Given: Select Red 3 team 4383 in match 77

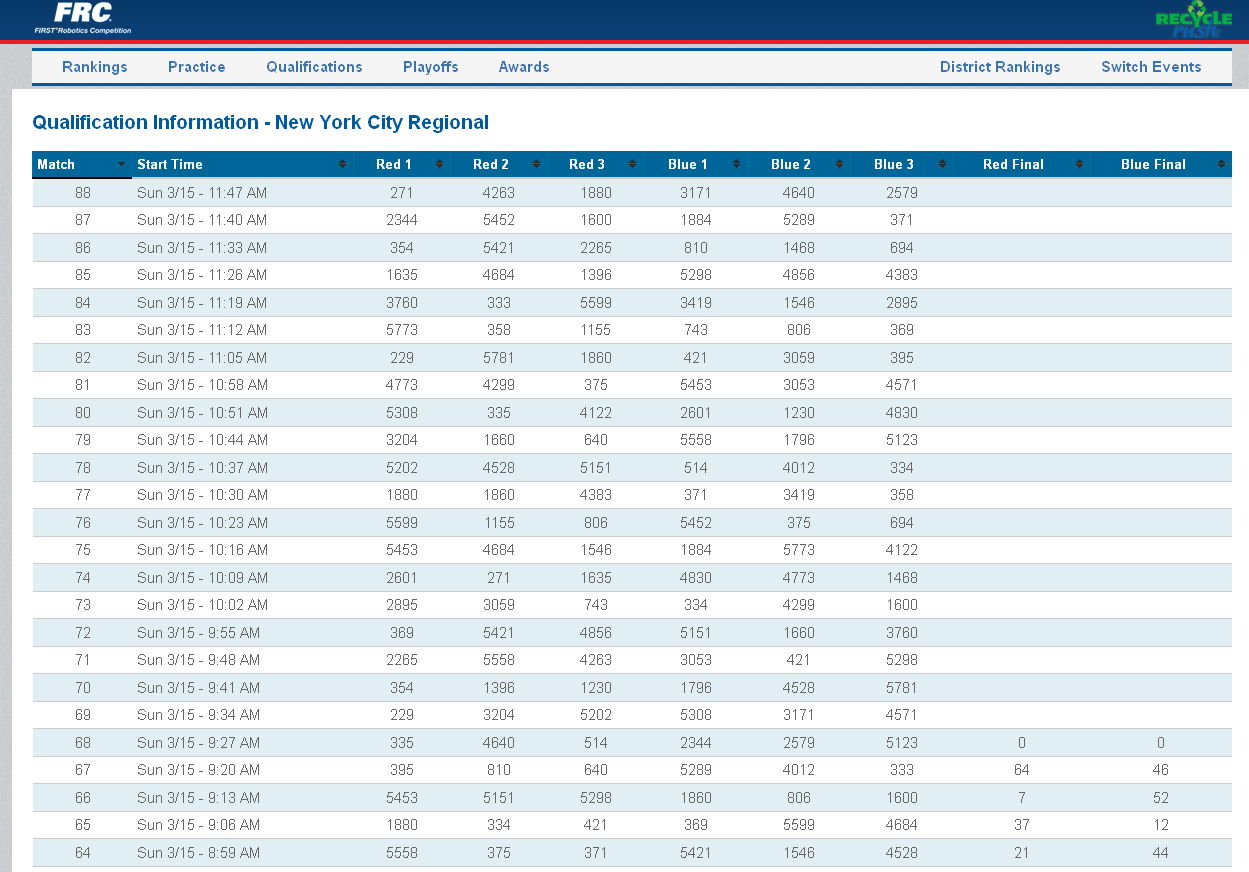Looking at the screenshot, I should coord(595,495).
